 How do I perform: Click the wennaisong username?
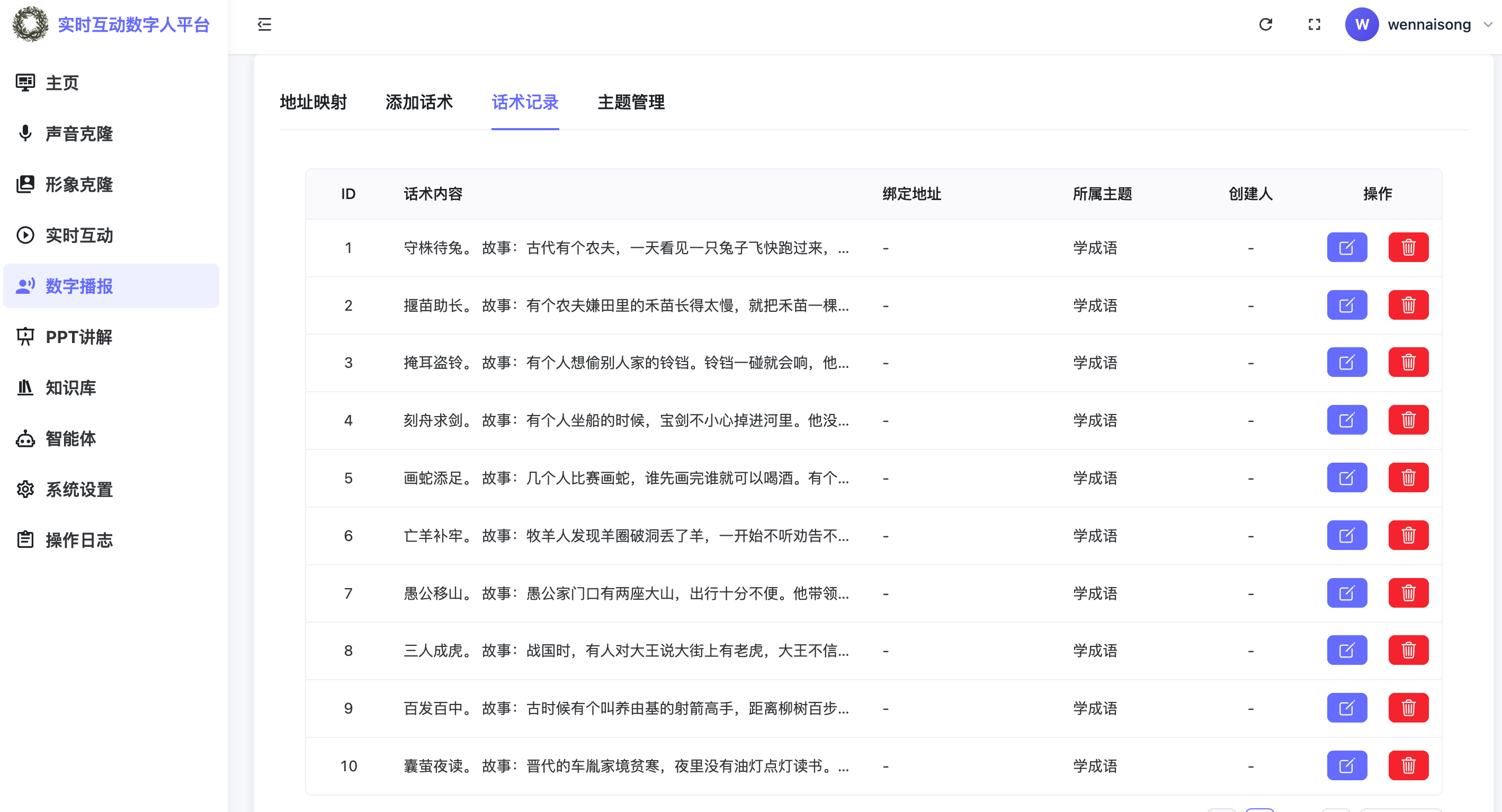point(1429,24)
